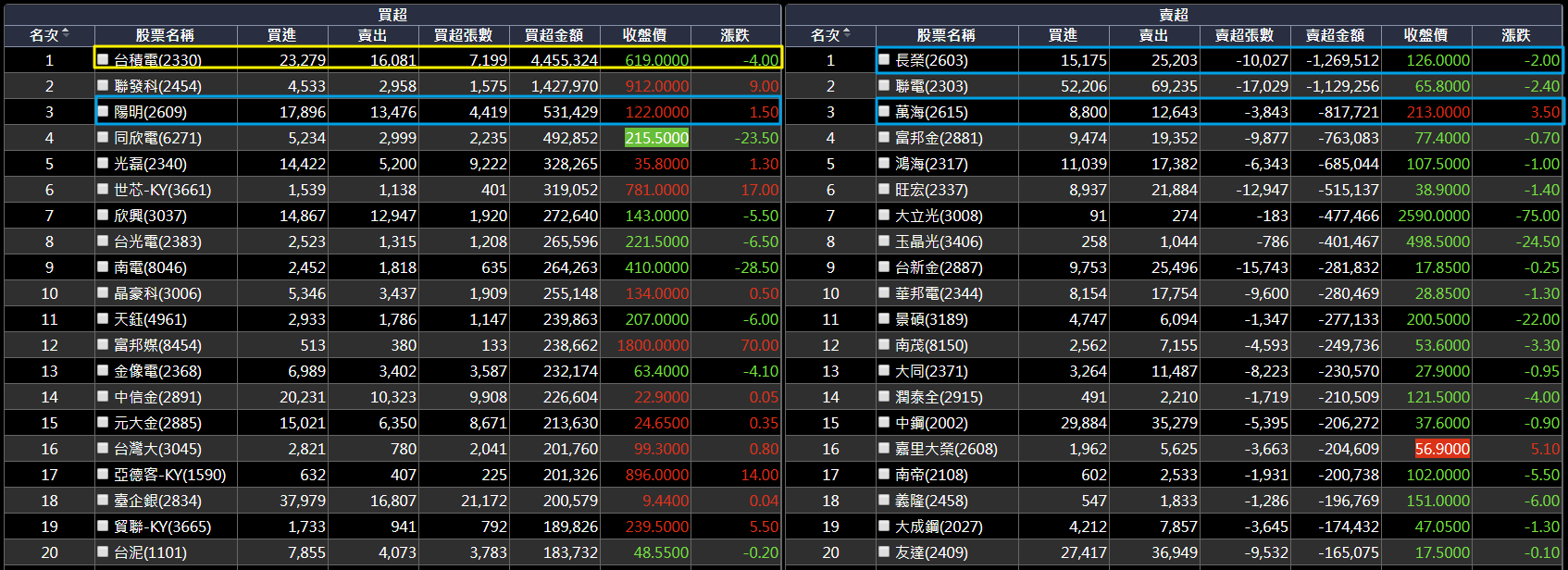Click 買超金額 value 4,455,324

(x=564, y=60)
